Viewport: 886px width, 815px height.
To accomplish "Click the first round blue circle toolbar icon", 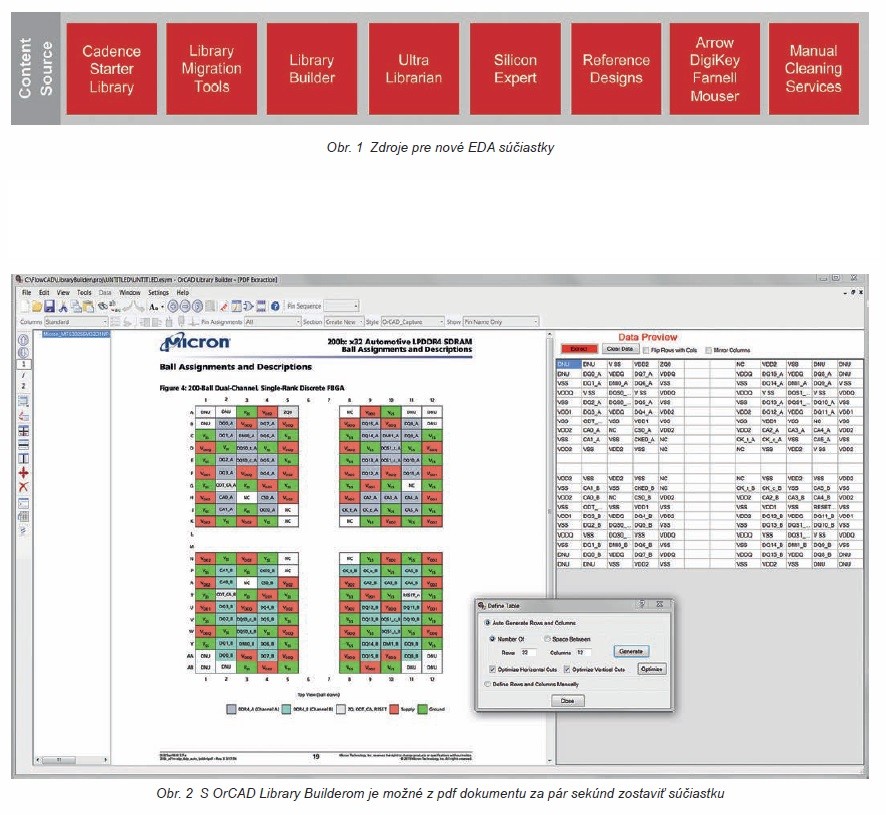I will (172, 306).
